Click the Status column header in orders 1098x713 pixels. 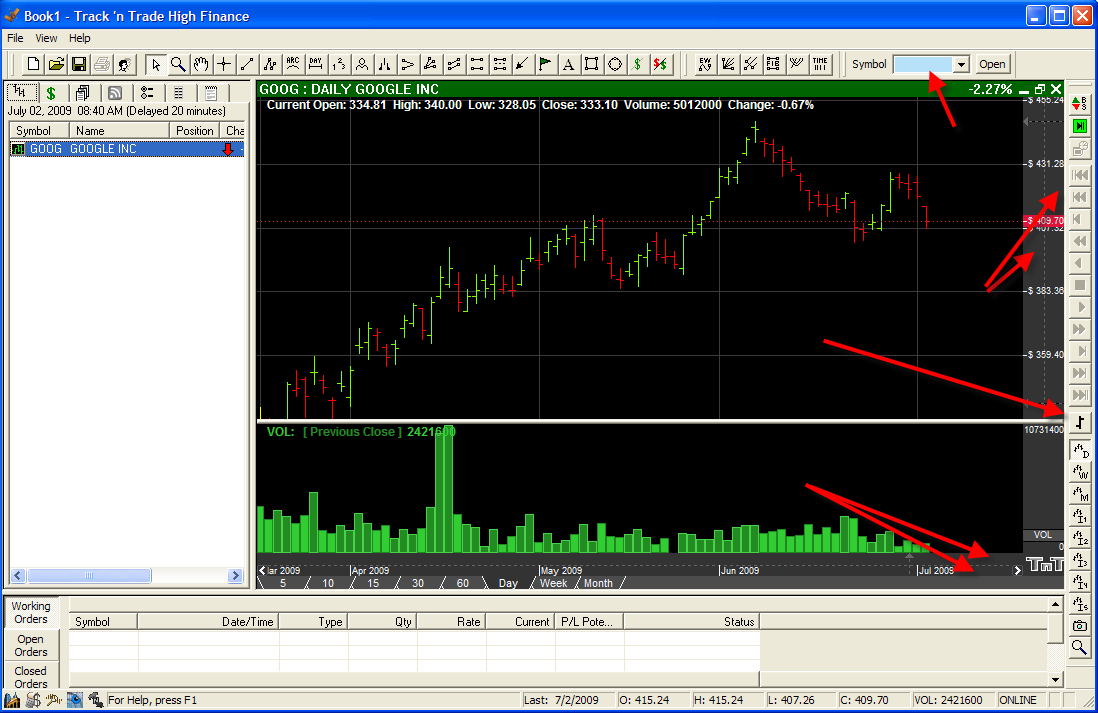tap(691, 621)
